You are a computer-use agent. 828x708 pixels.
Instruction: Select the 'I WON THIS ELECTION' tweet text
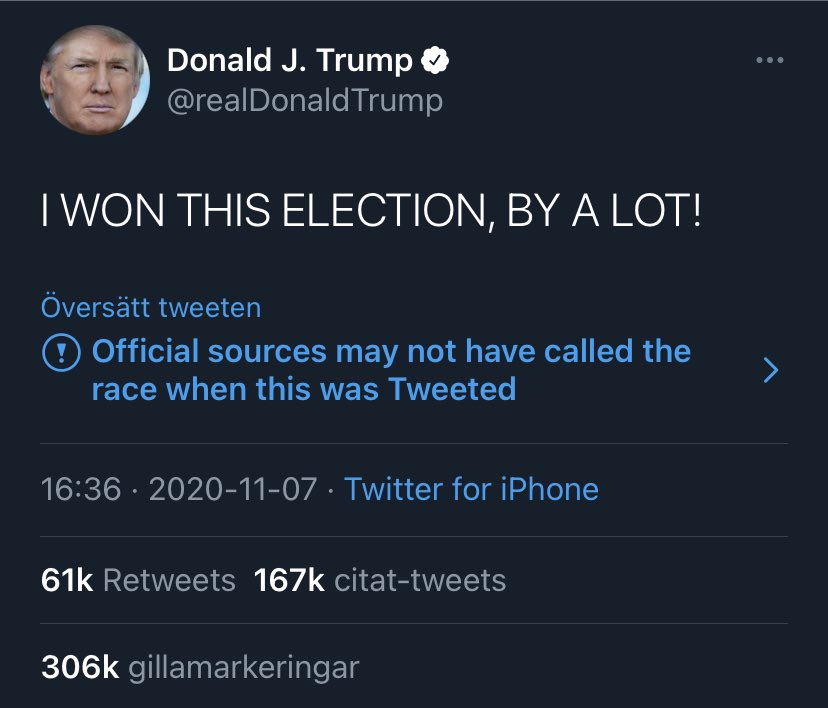[x=372, y=211]
